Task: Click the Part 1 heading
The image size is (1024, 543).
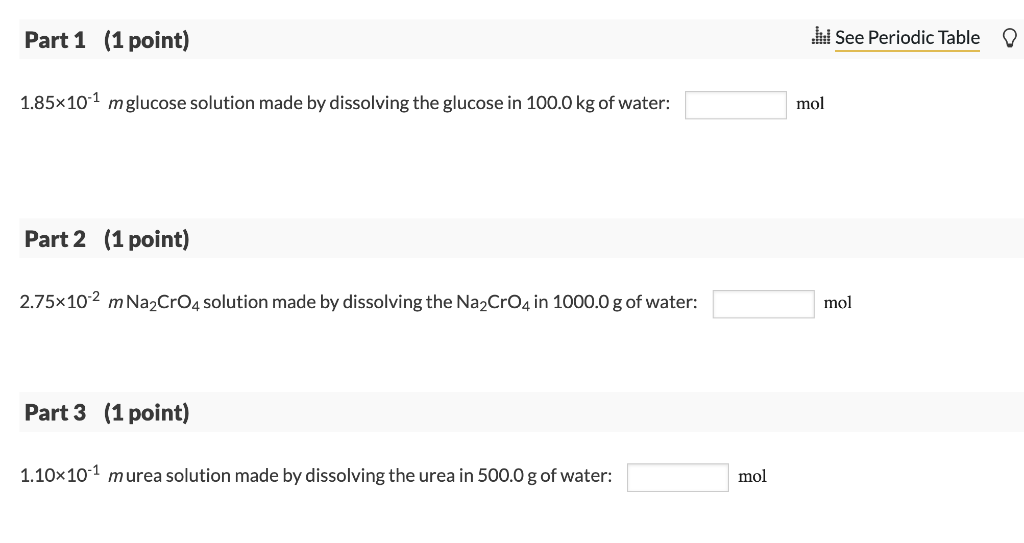Action: point(55,40)
